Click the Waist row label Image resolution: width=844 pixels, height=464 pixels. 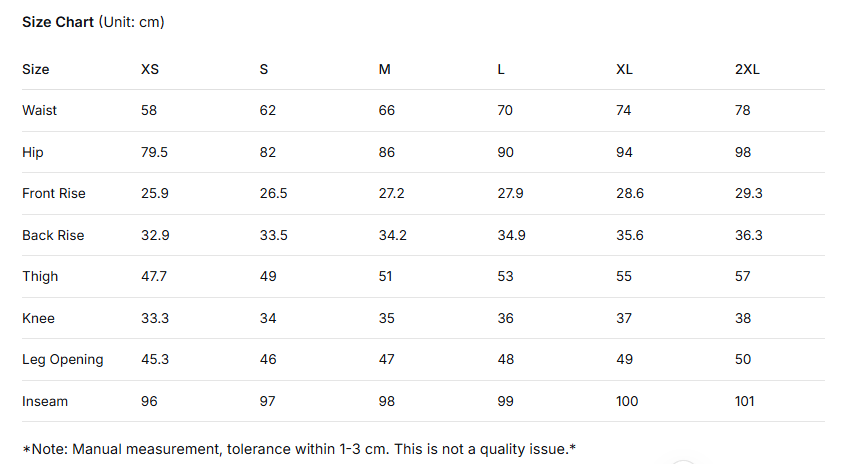click(40, 110)
